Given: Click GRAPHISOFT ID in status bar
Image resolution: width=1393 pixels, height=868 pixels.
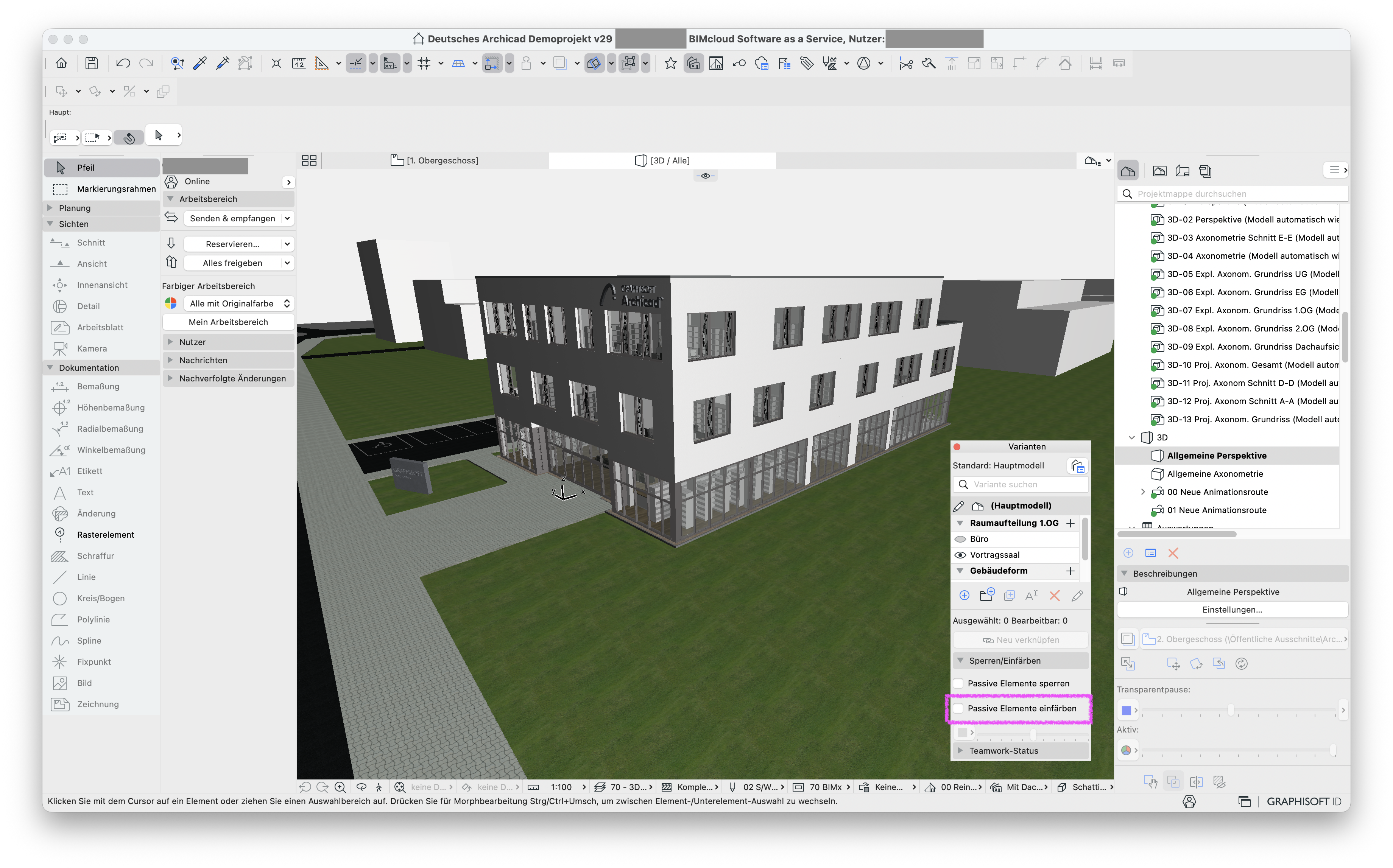Looking at the screenshot, I should pyautogui.click(x=1304, y=801).
